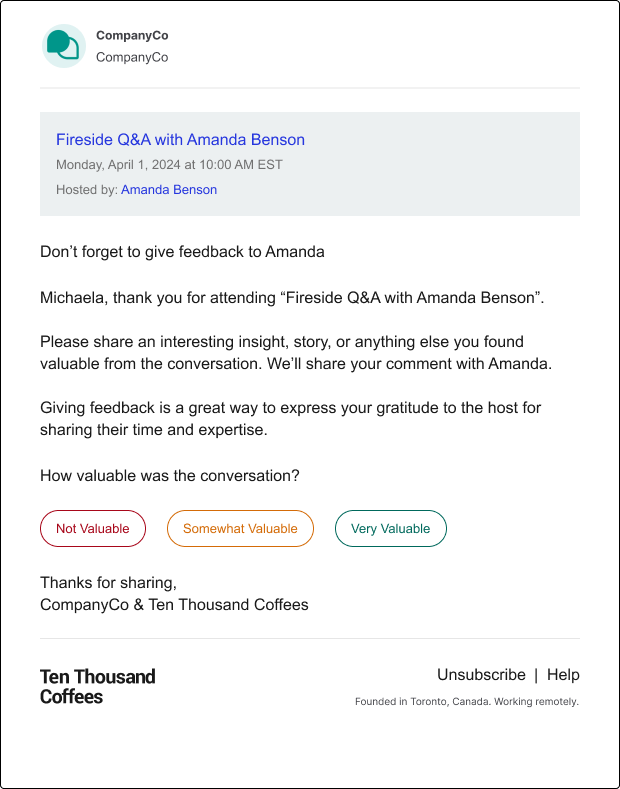Click the 'Giving feedback is a great way' paragraph
Image resolution: width=620 pixels, height=789 pixels.
(x=290, y=419)
